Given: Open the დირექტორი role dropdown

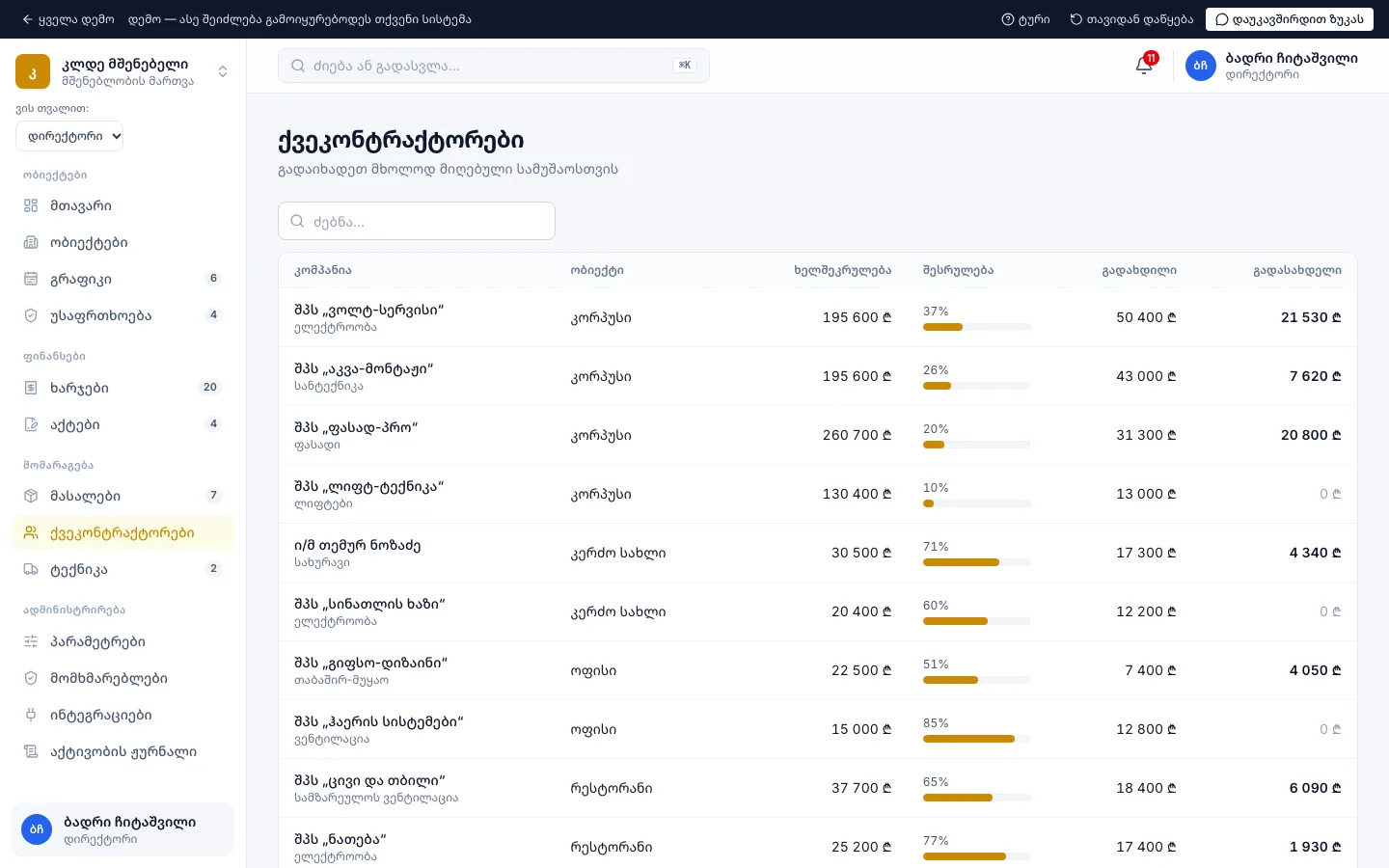Looking at the screenshot, I should point(69,136).
